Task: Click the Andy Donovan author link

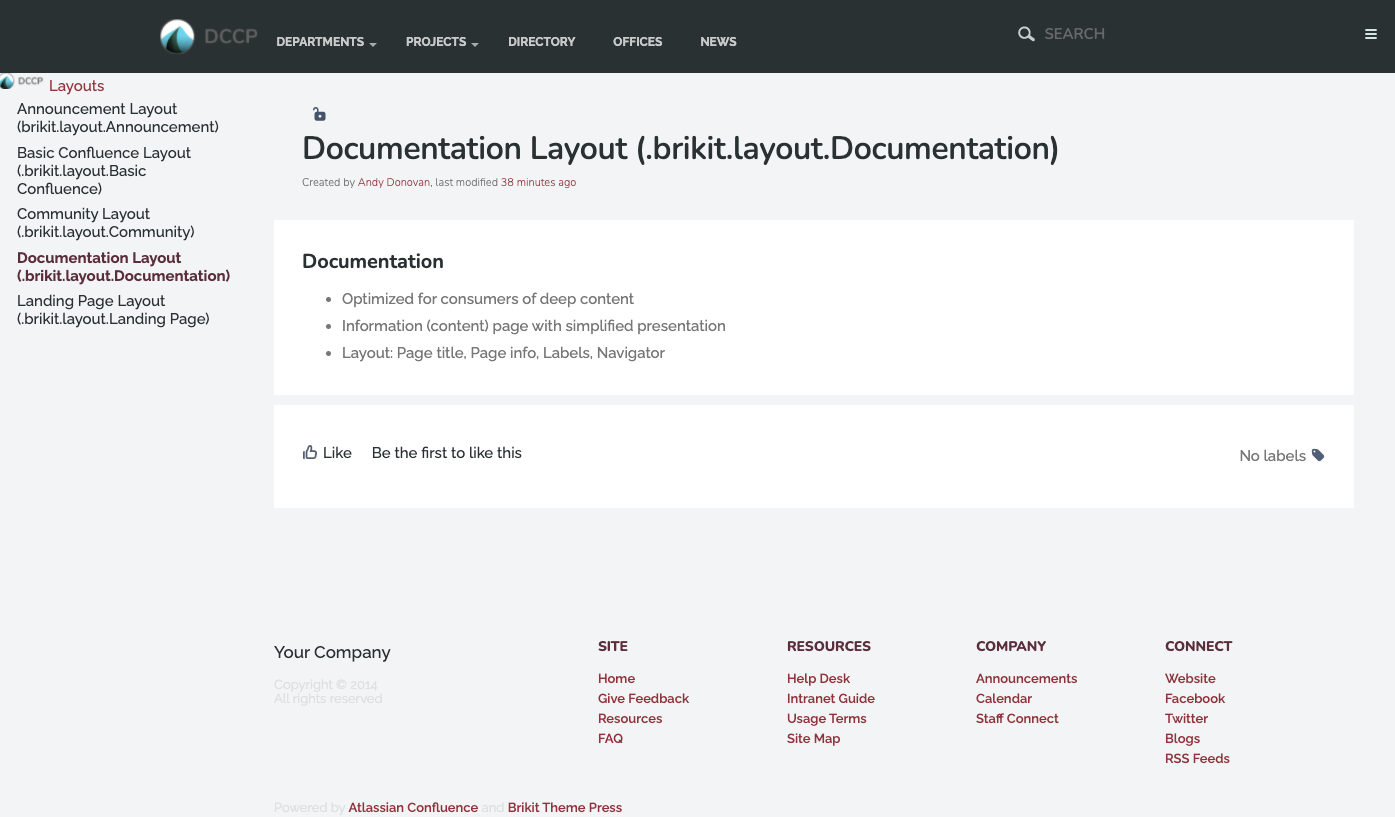Action: [x=393, y=183]
